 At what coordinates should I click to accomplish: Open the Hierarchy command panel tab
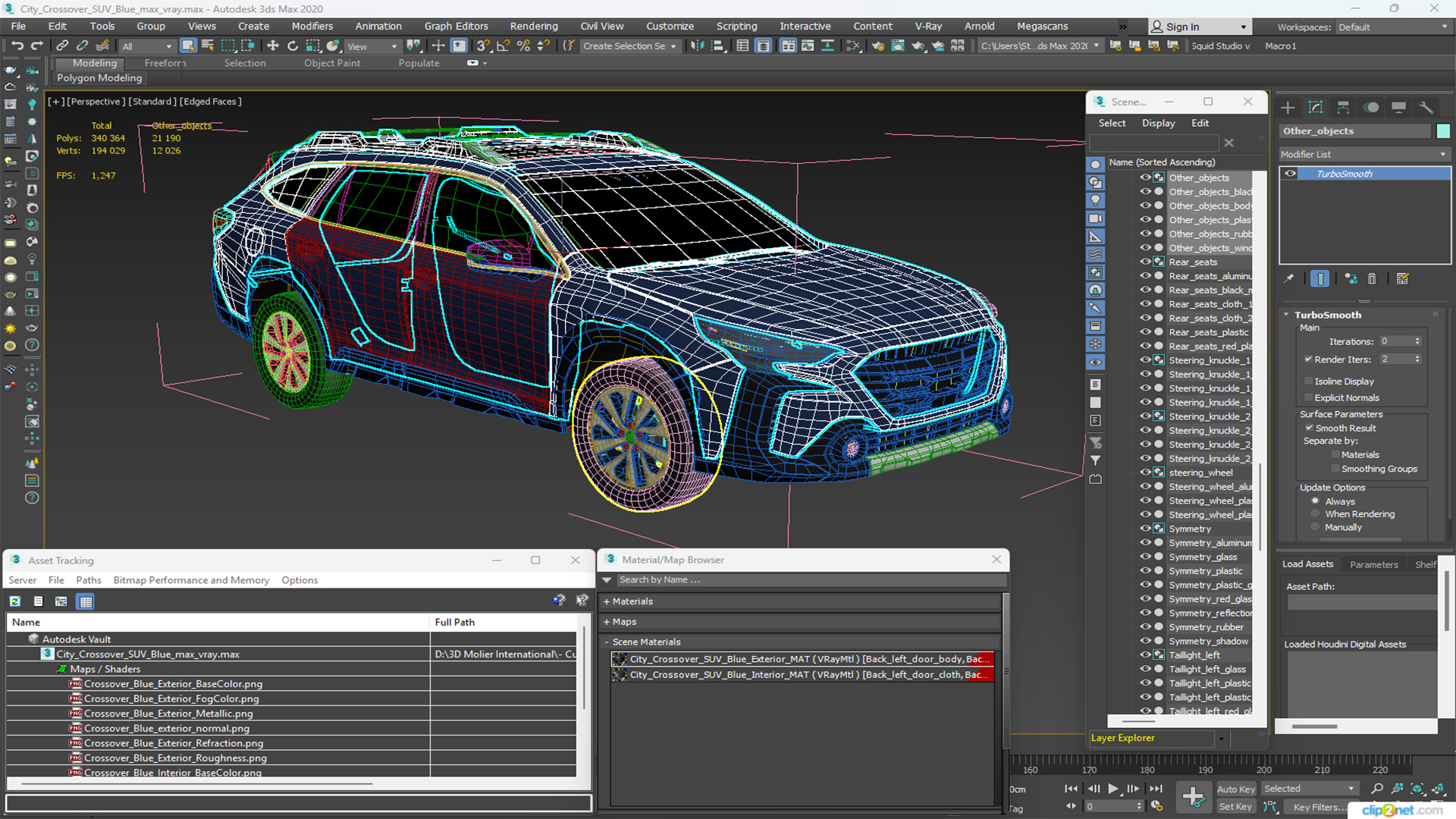(x=1343, y=108)
